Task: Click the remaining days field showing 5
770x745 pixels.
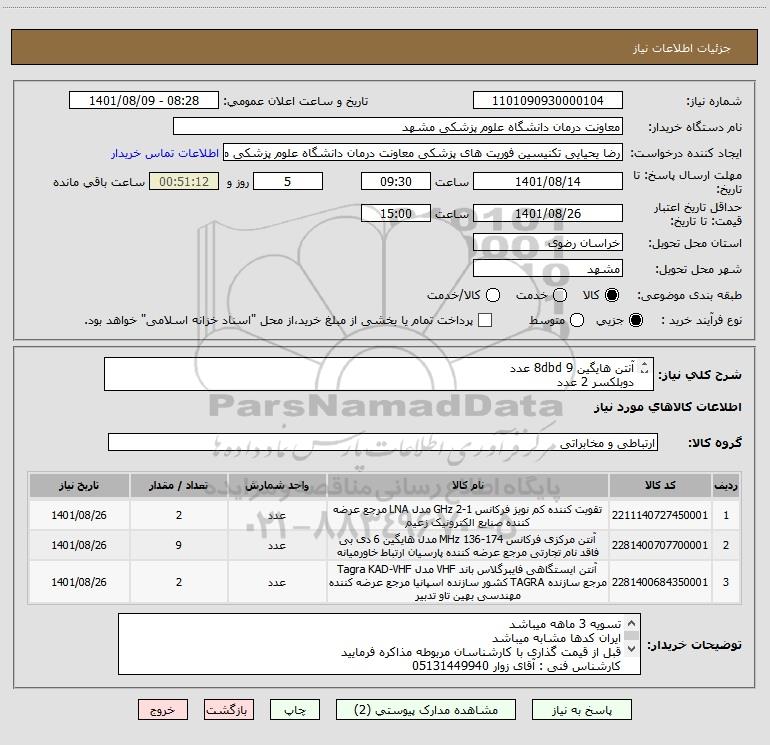Action: pos(288,181)
